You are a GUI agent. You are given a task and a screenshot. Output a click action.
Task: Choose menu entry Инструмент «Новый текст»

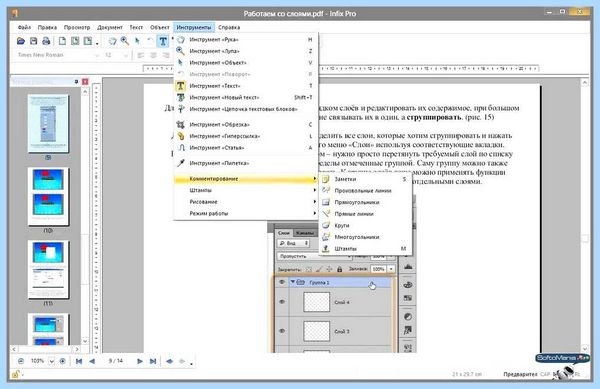246,98
